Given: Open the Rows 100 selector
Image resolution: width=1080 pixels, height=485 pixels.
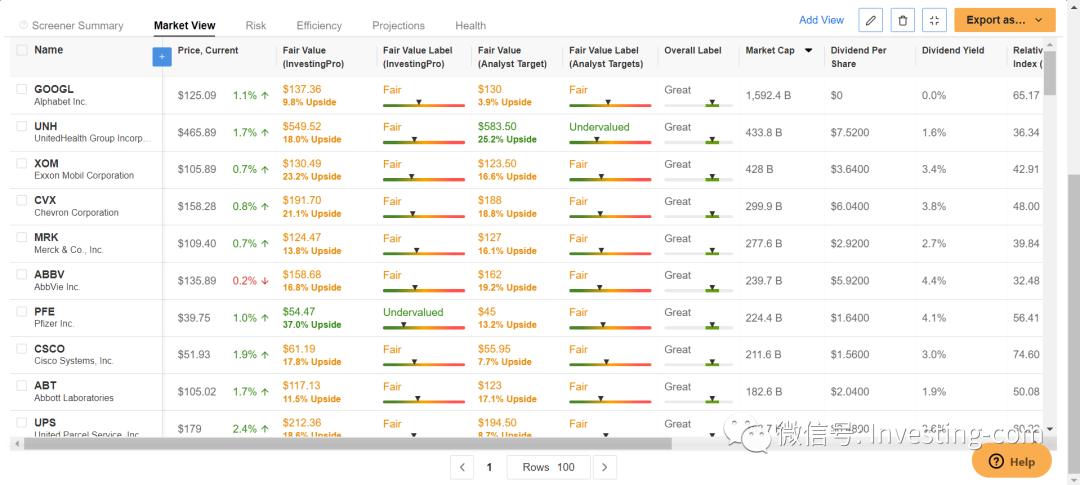Looking at the screenshot, I should tap(548, 467).
